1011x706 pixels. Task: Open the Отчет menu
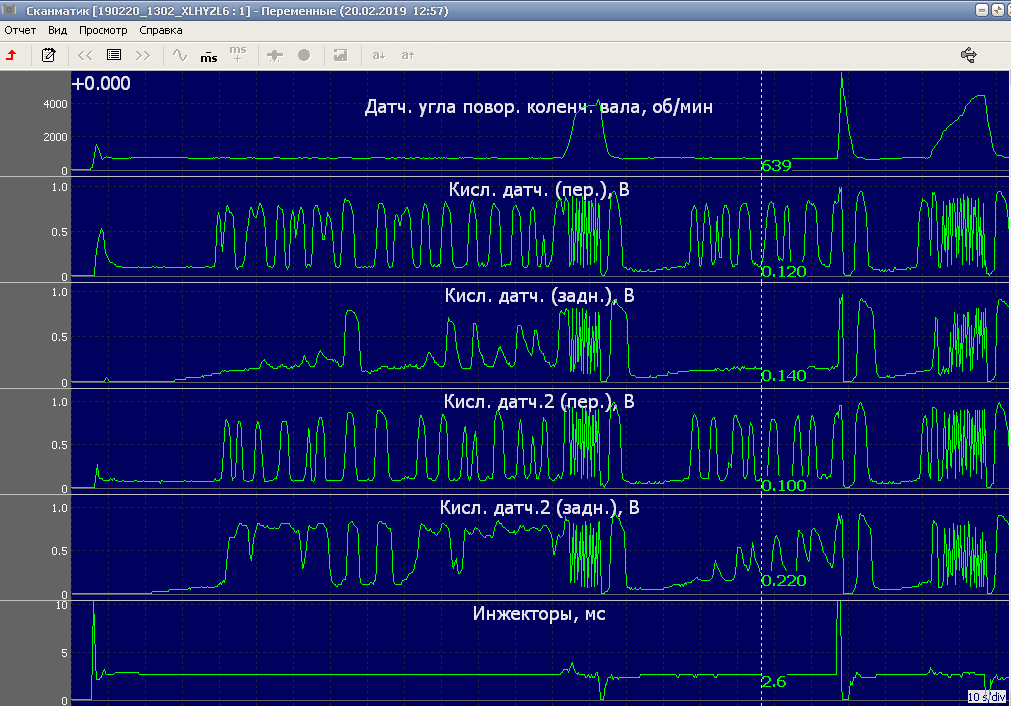click(x=20, y=31)
